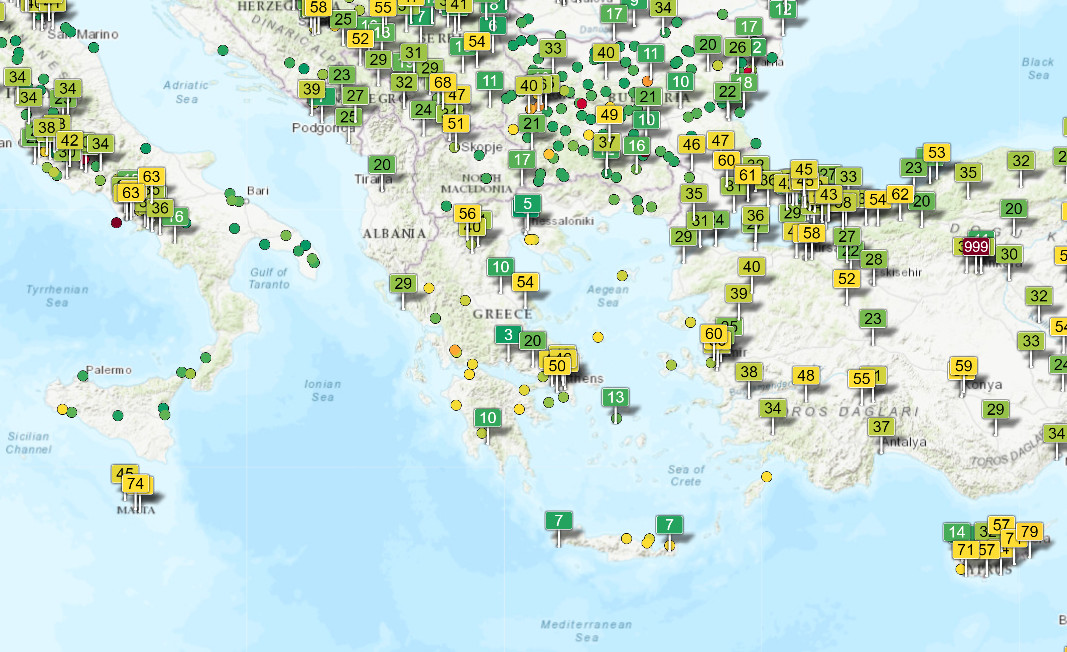The image size is (1067, 652).
Task: Open the green 5 marker near Thessaloniki
Action: (527, 205)
